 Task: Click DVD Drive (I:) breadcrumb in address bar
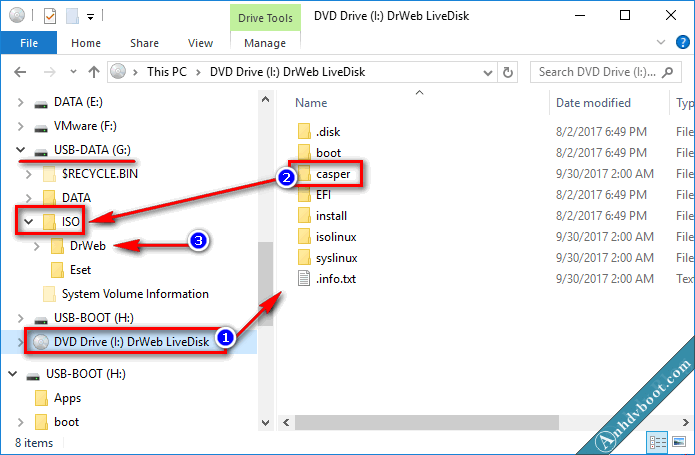pyautogui.click(x=287, y=72)
